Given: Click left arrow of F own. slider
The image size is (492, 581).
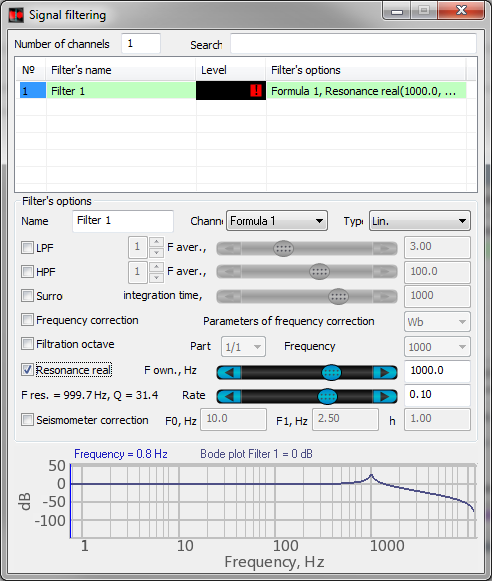Looking at the screenshot, I should click(x=229, y=372).
